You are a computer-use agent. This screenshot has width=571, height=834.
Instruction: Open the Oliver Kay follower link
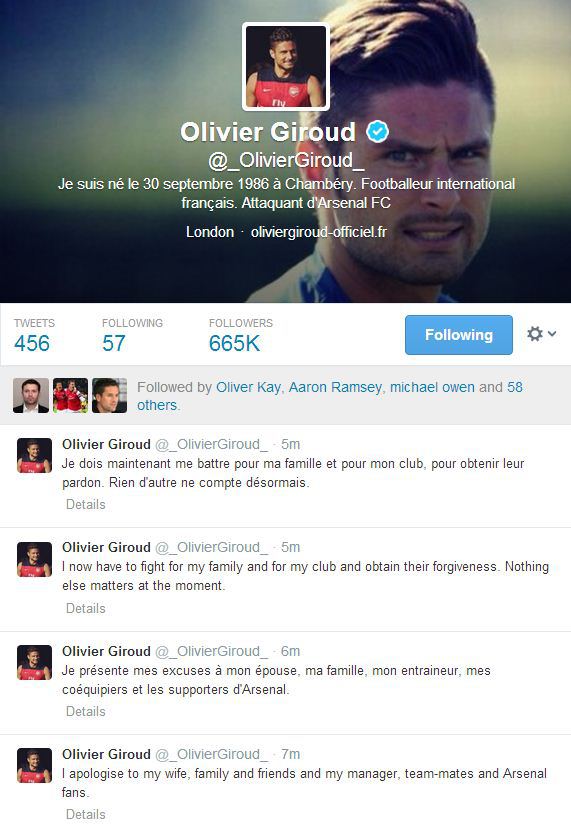[248, 387]
